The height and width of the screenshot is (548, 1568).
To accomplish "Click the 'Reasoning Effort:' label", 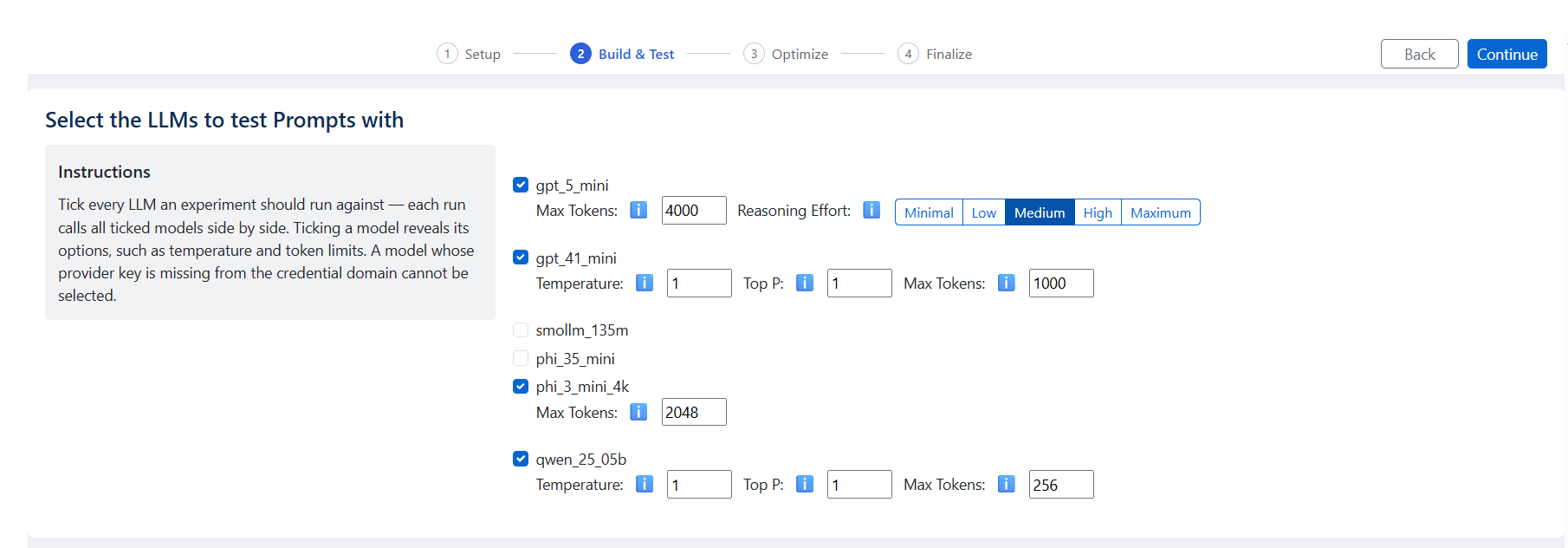I will (794, 211).
